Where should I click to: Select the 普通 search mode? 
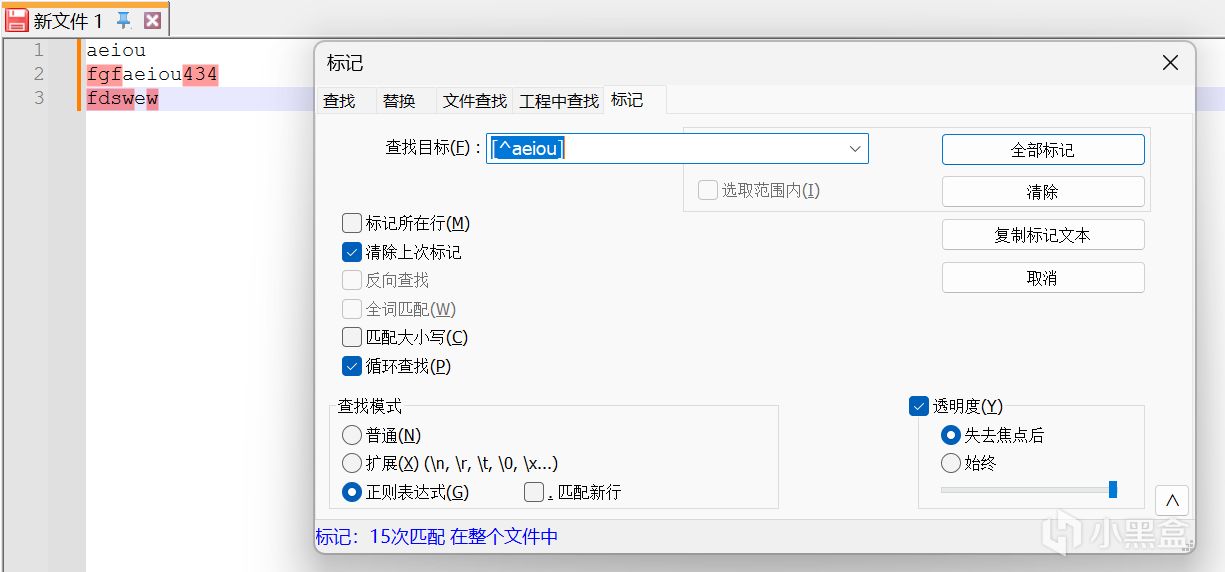(x=352, y=435)
